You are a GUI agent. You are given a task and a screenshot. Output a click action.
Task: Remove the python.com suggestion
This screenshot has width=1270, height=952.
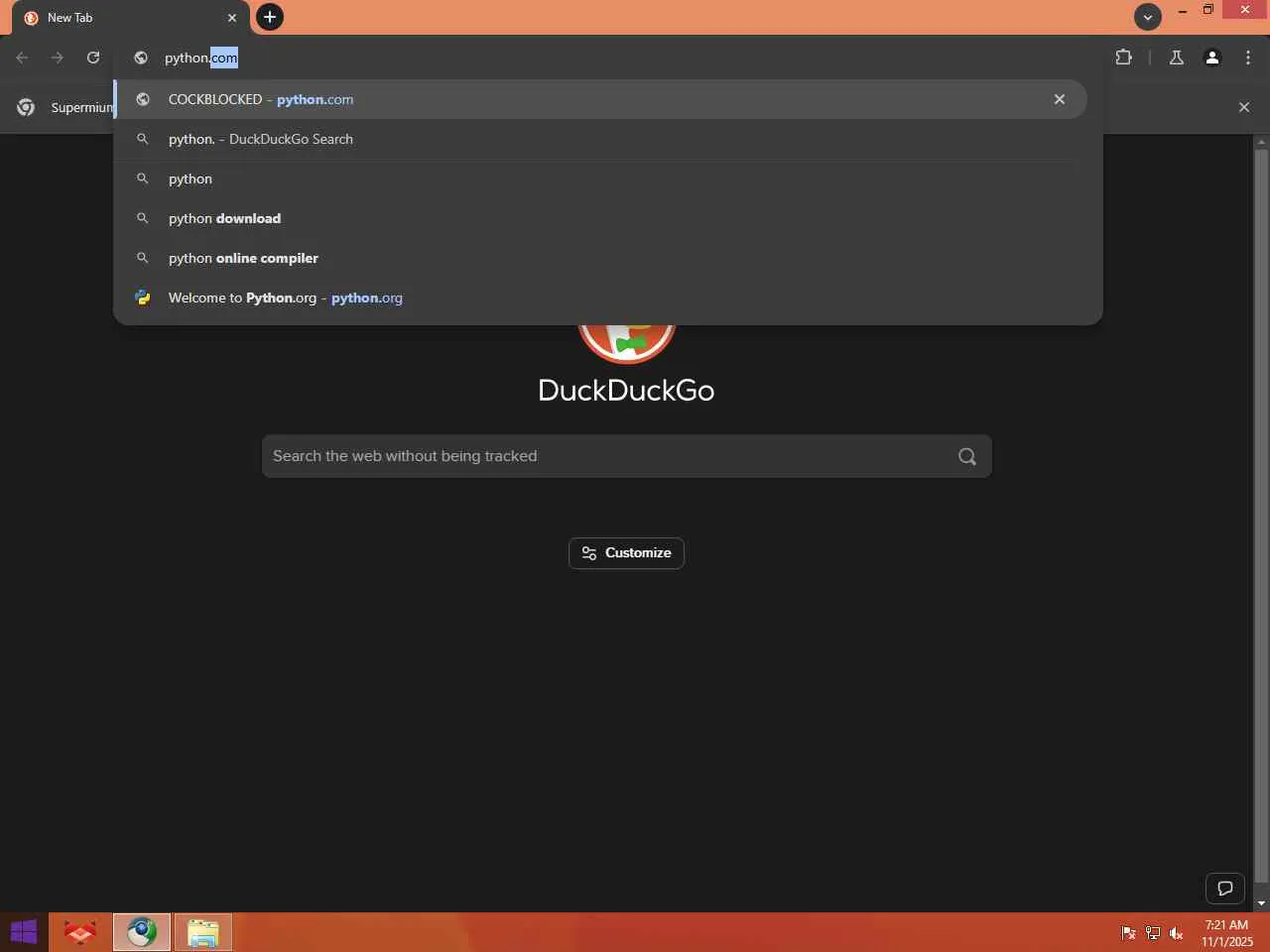(x=1060, y=99)
